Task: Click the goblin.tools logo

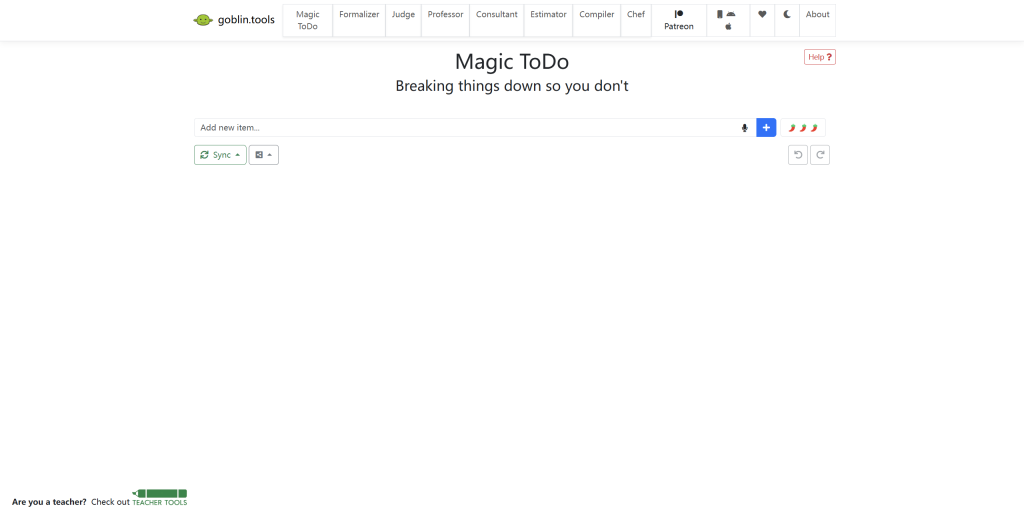Action: click(234, 20)
